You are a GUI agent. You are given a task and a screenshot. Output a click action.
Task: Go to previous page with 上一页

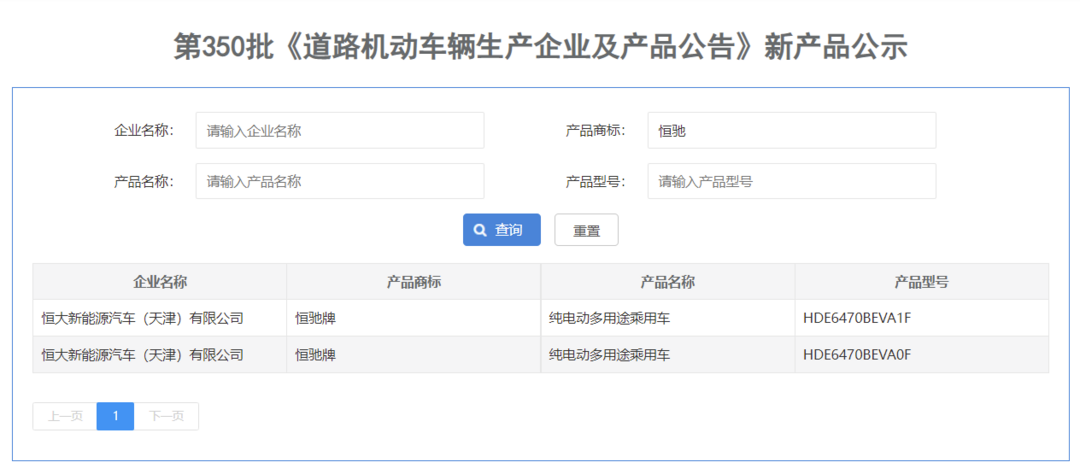click(x=65, y=416)
